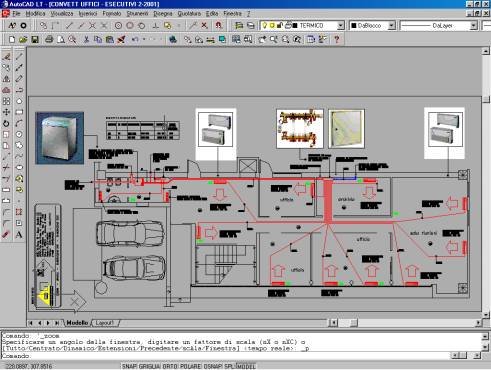The height and width of the screenshot is (370, 491).
Task: Open the Visualizza menu
Action: coord(62,14)
